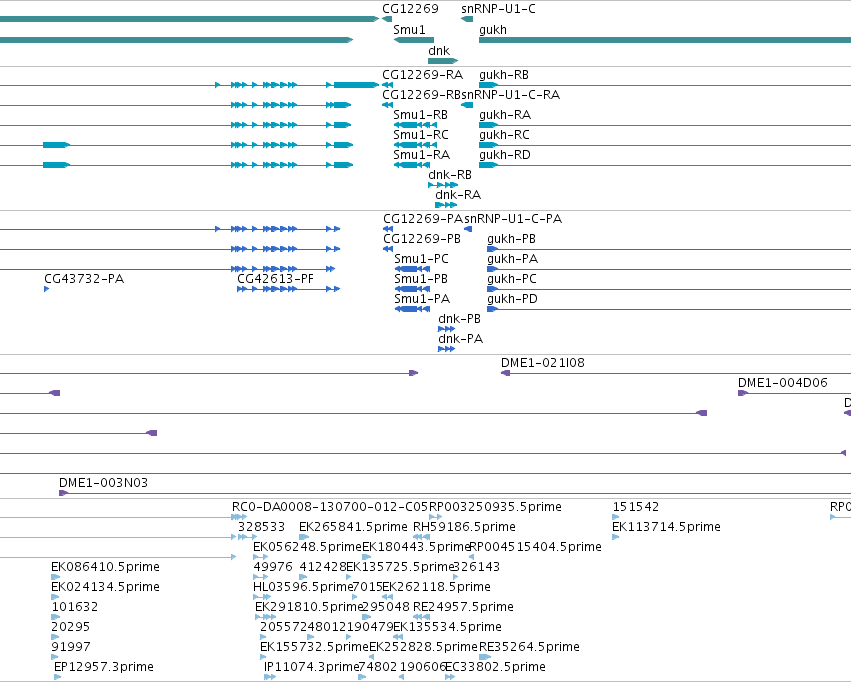Select gukh-PC protein label

pos(512,279)
